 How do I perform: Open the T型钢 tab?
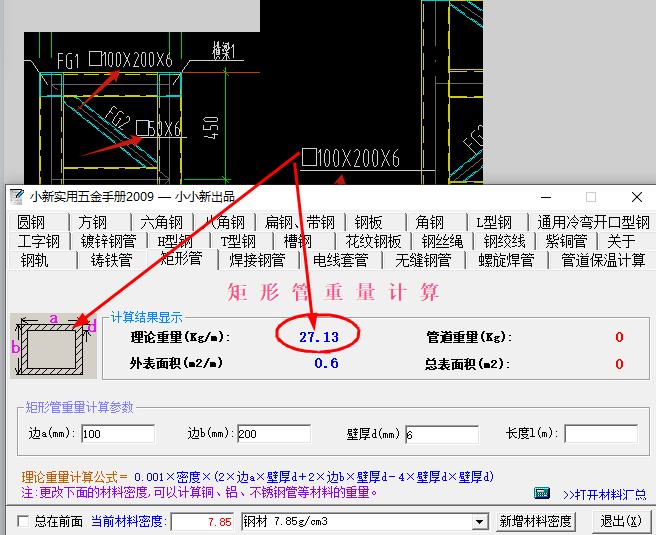[241, 241]
